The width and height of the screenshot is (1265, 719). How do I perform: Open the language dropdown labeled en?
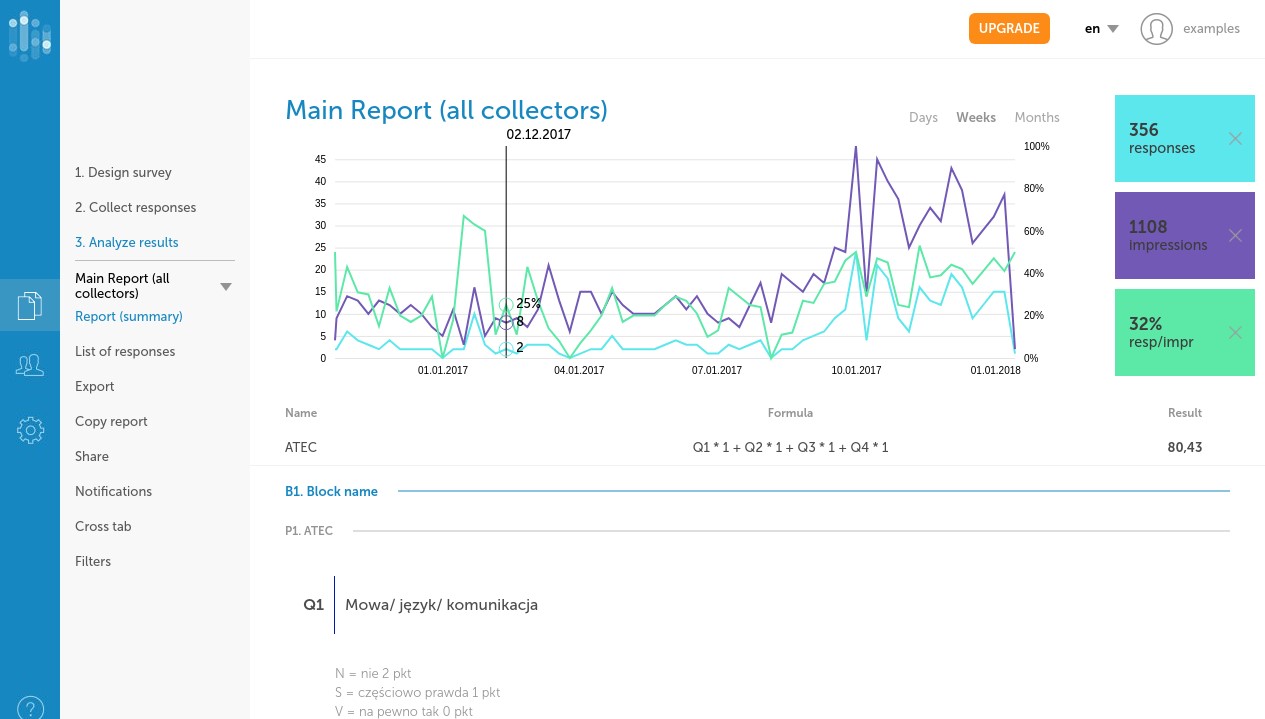click(x=1101, y=29)
